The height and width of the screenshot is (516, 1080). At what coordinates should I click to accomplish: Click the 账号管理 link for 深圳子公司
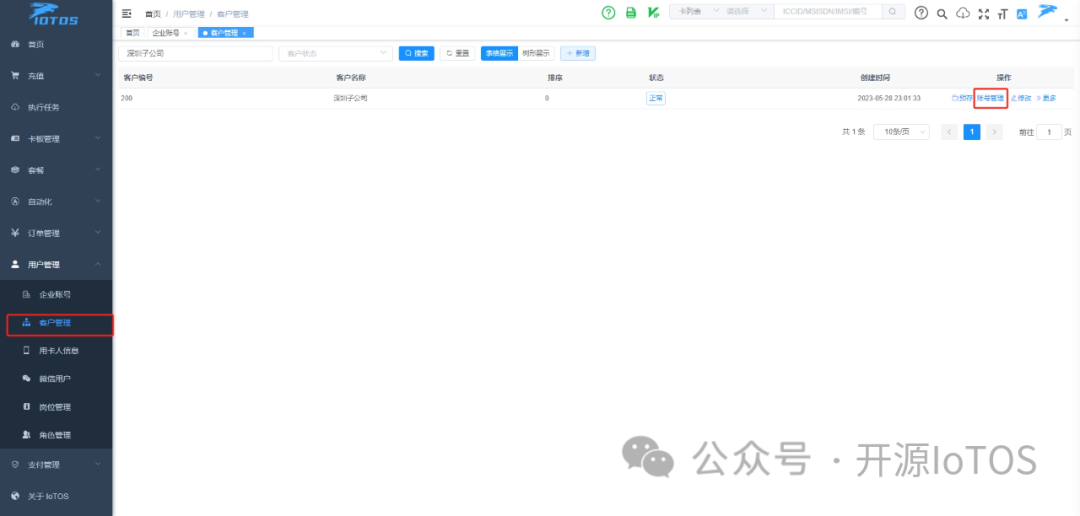(x=990, y=99)
